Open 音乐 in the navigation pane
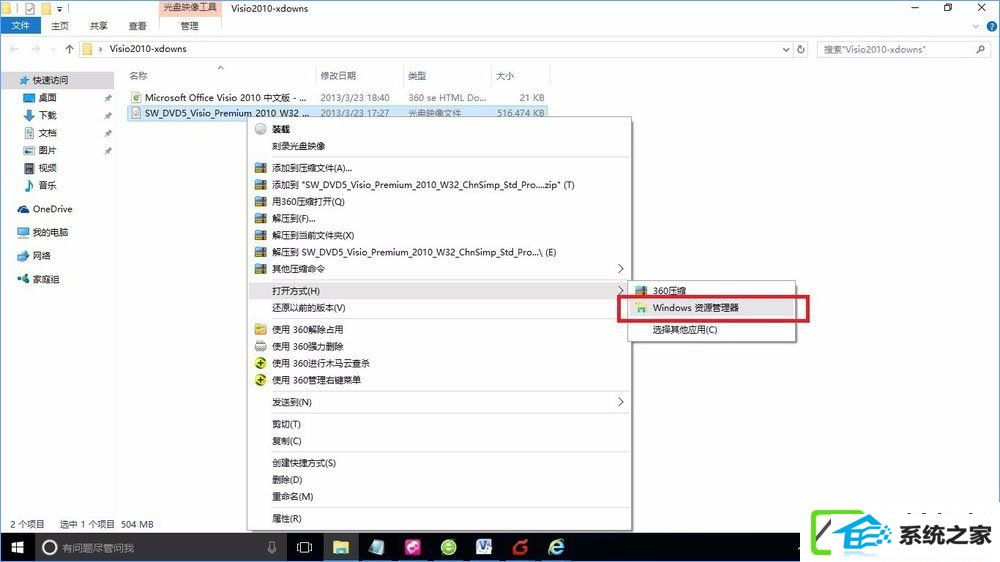 point(47,185)
